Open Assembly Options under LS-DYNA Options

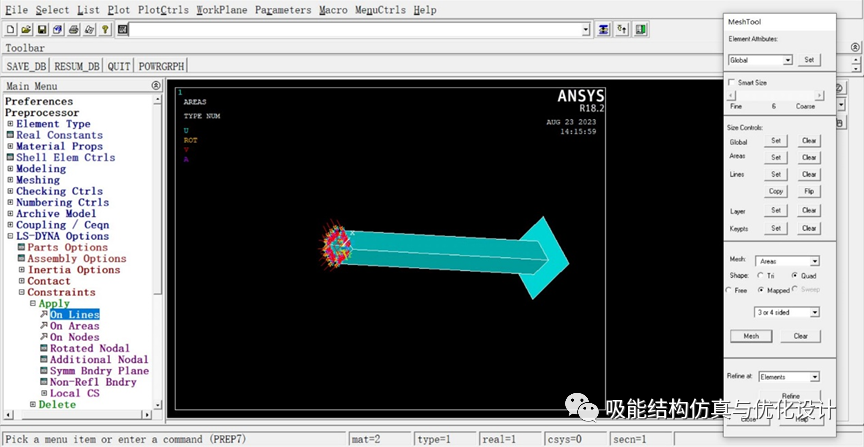(x=77, y=258)
